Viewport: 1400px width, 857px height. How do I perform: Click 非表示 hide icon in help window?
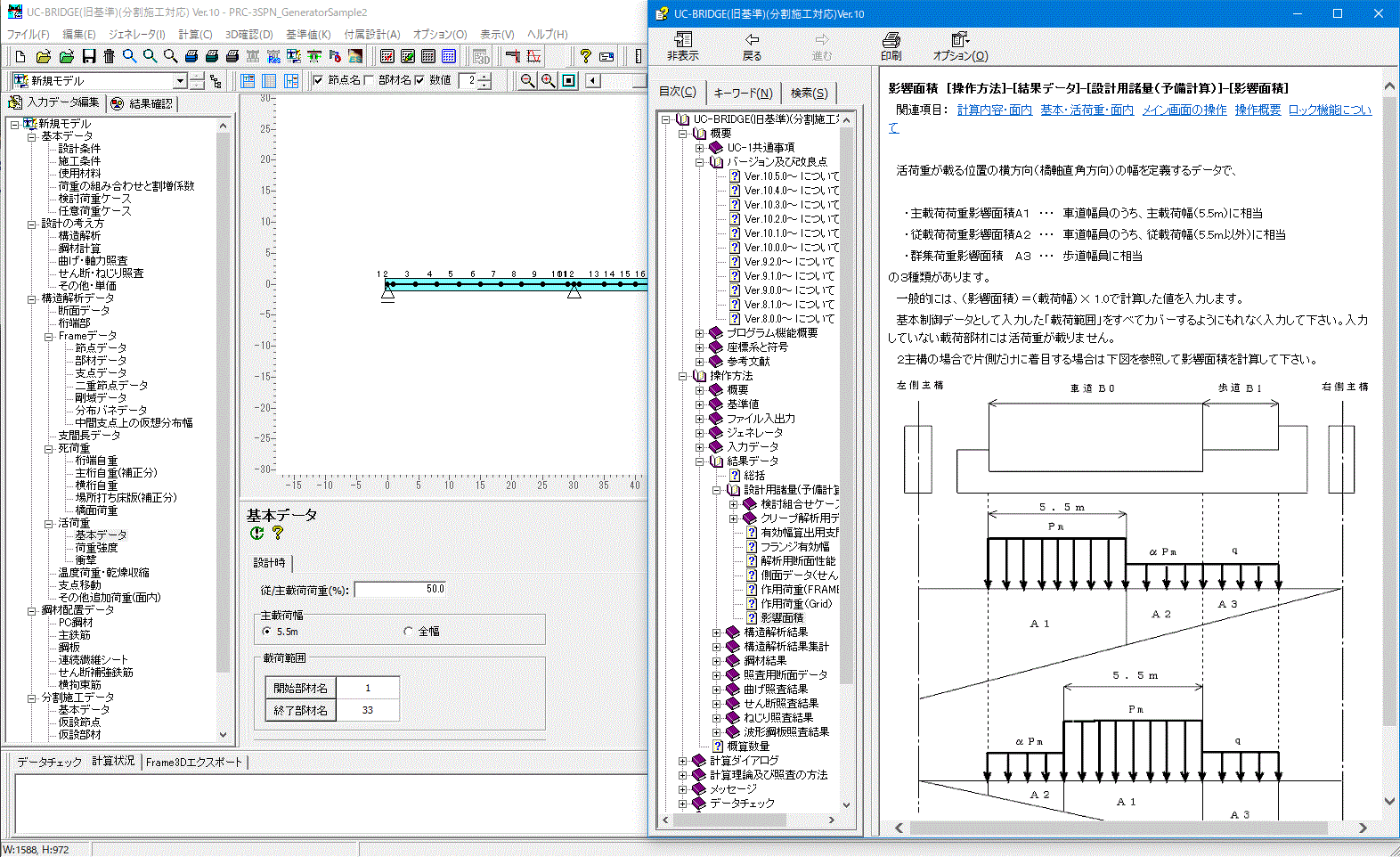point(683,46)
